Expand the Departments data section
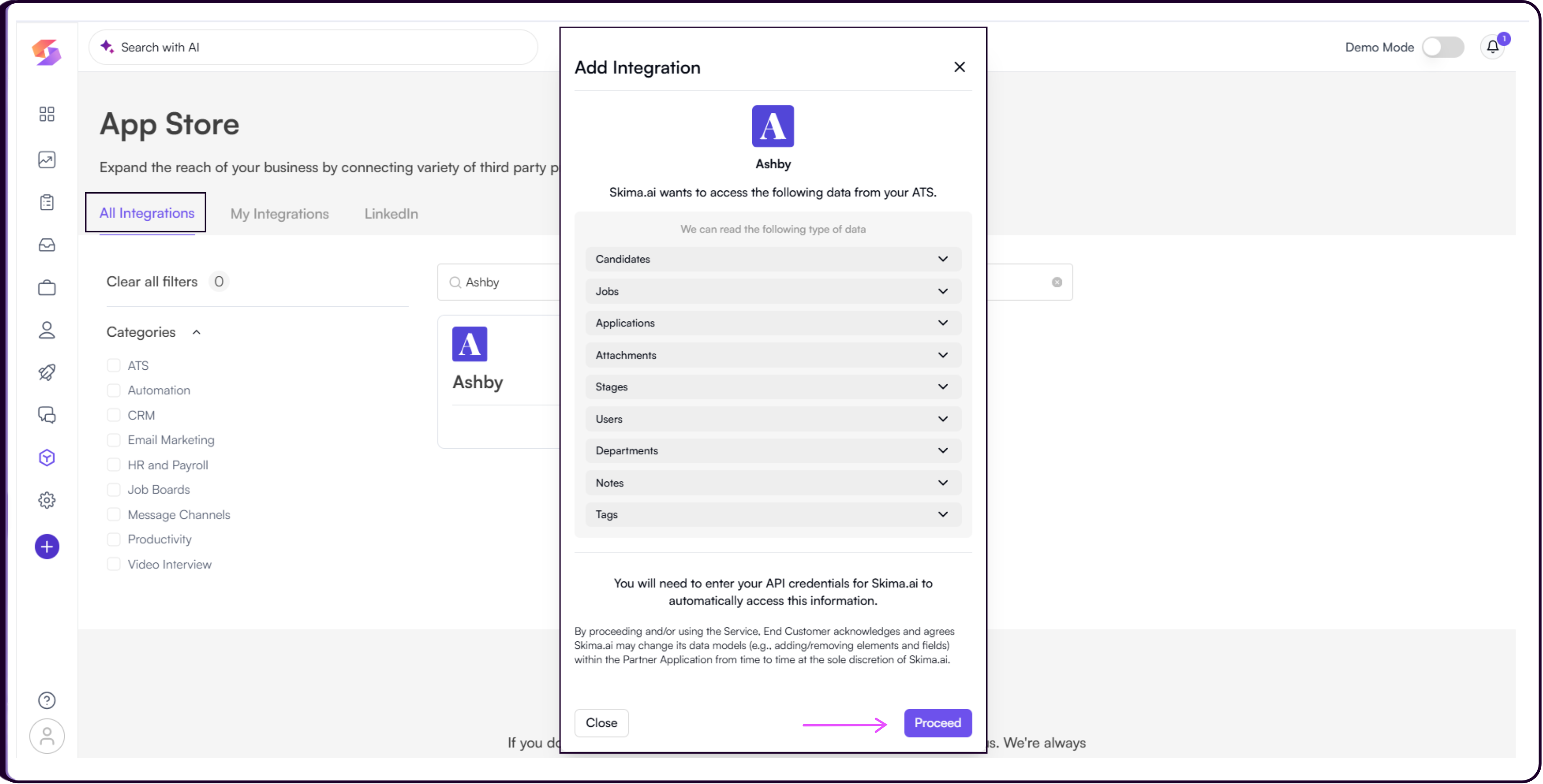 coord(773,450)
